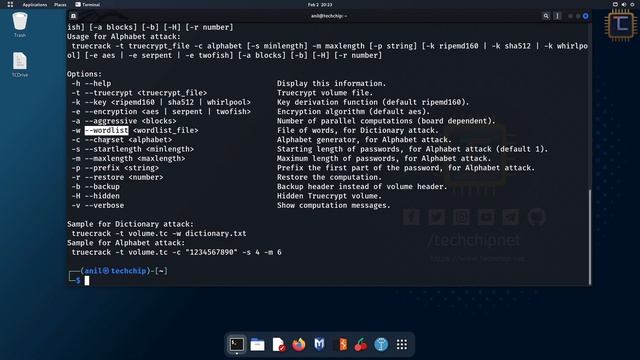This screenshot has height=360, width=640.
Task: Click "-p --prefix <string>" text
Action: (115, 168)
